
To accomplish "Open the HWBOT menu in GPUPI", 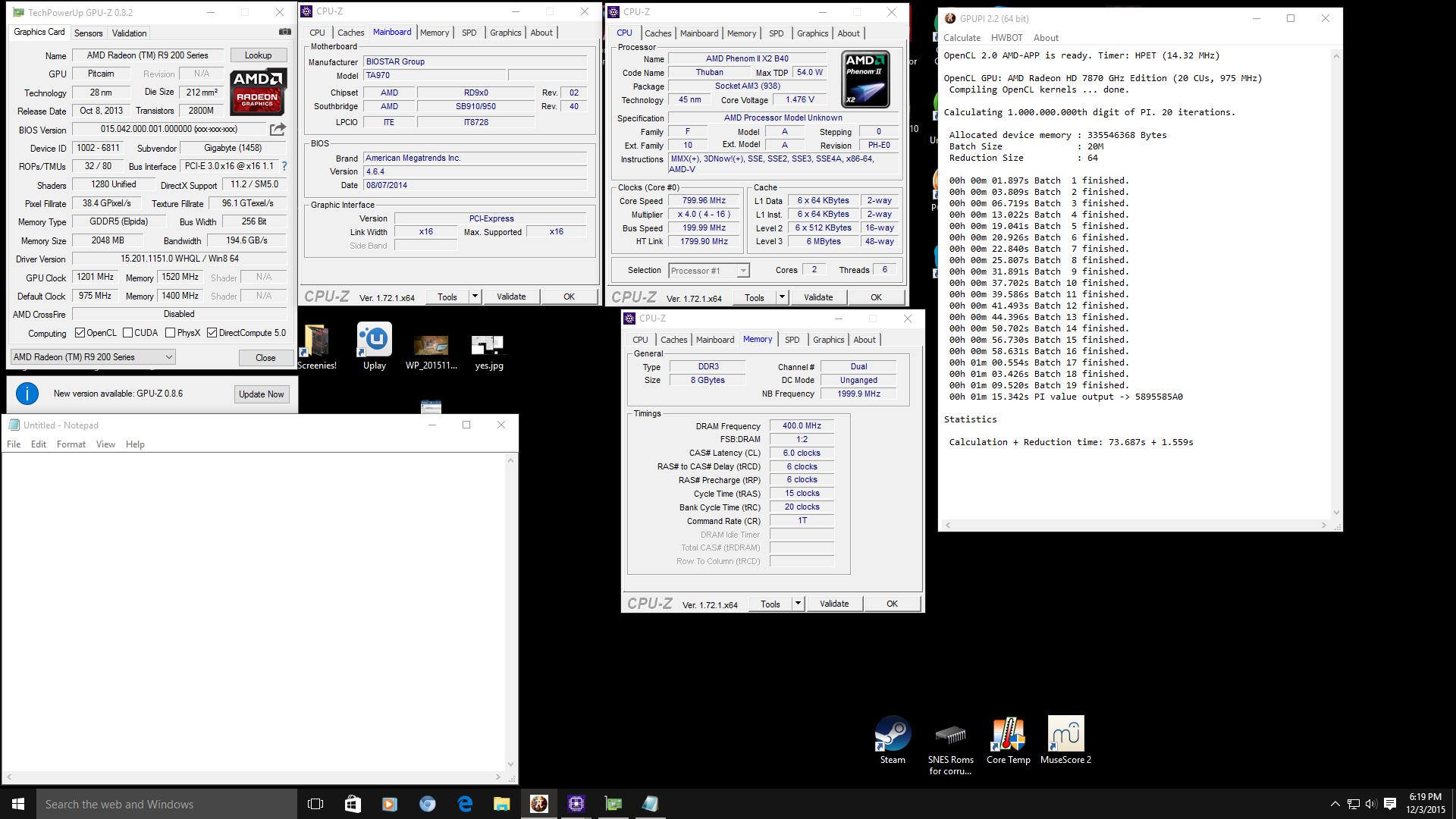I will [1006, 38].
